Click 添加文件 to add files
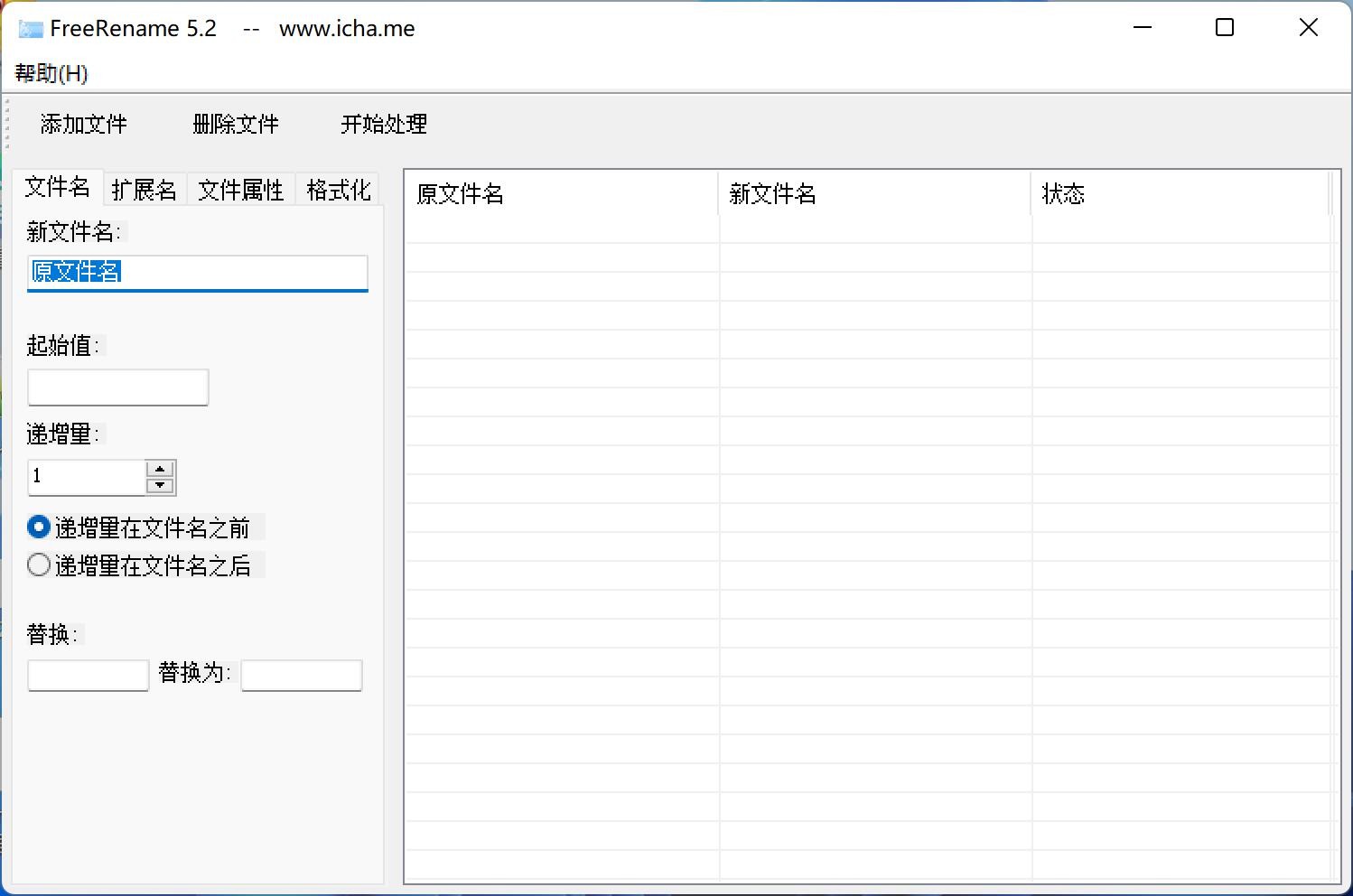The image size is (1353, 896). (x=84, y=124)
